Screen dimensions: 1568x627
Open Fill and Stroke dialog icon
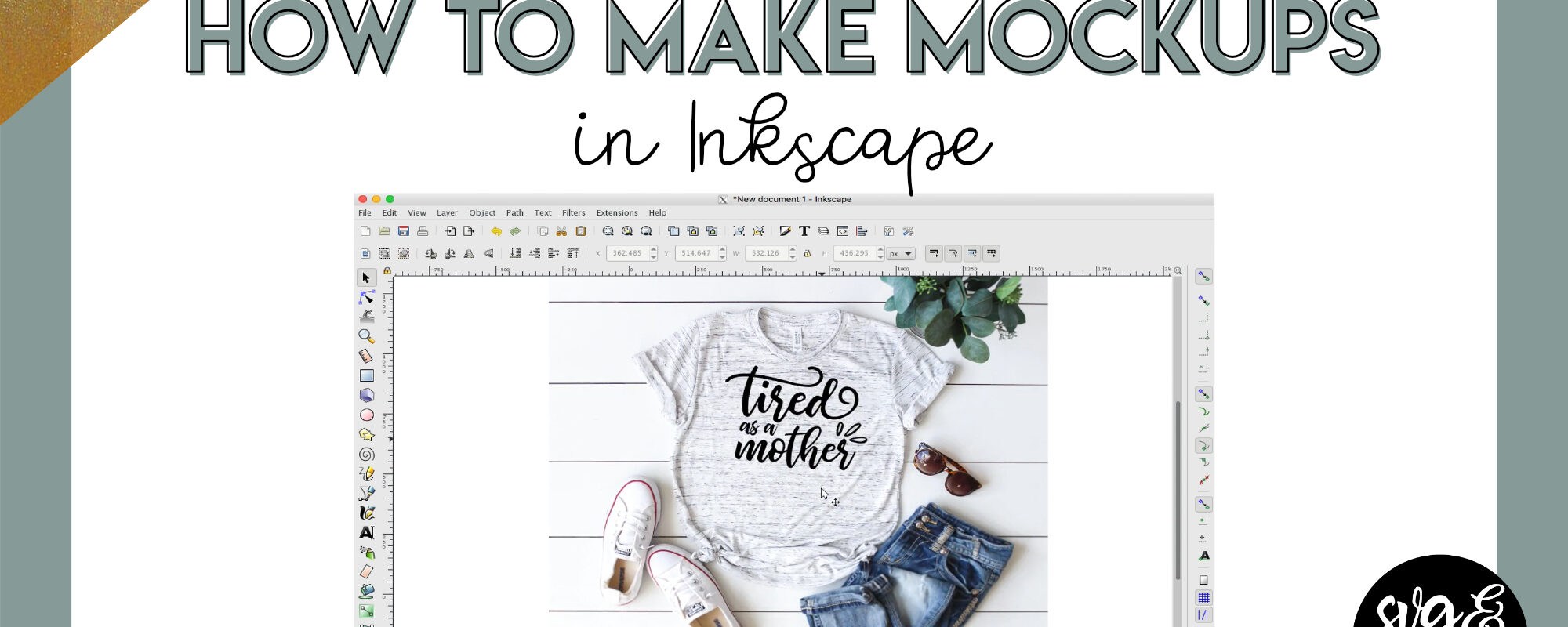[785, 231]
